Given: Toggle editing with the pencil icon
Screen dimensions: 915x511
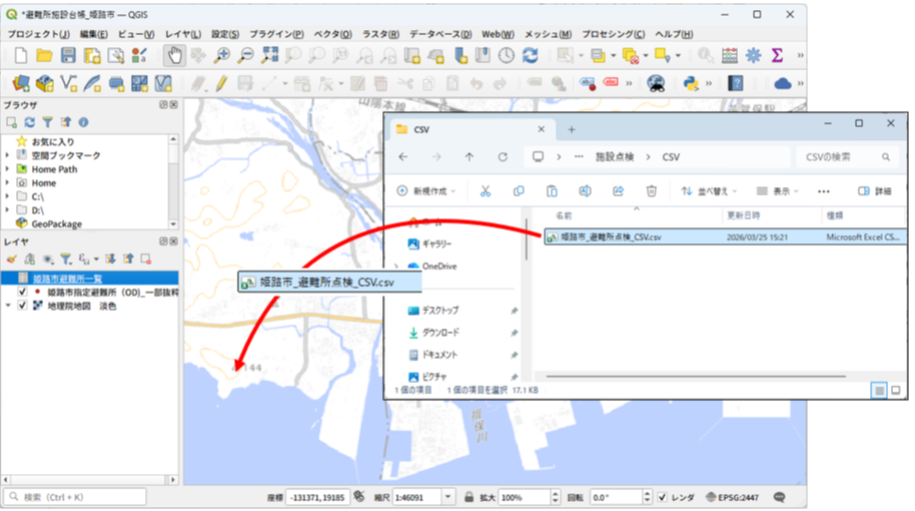Looking at the screenshot, I should click(x=220, y=84).
